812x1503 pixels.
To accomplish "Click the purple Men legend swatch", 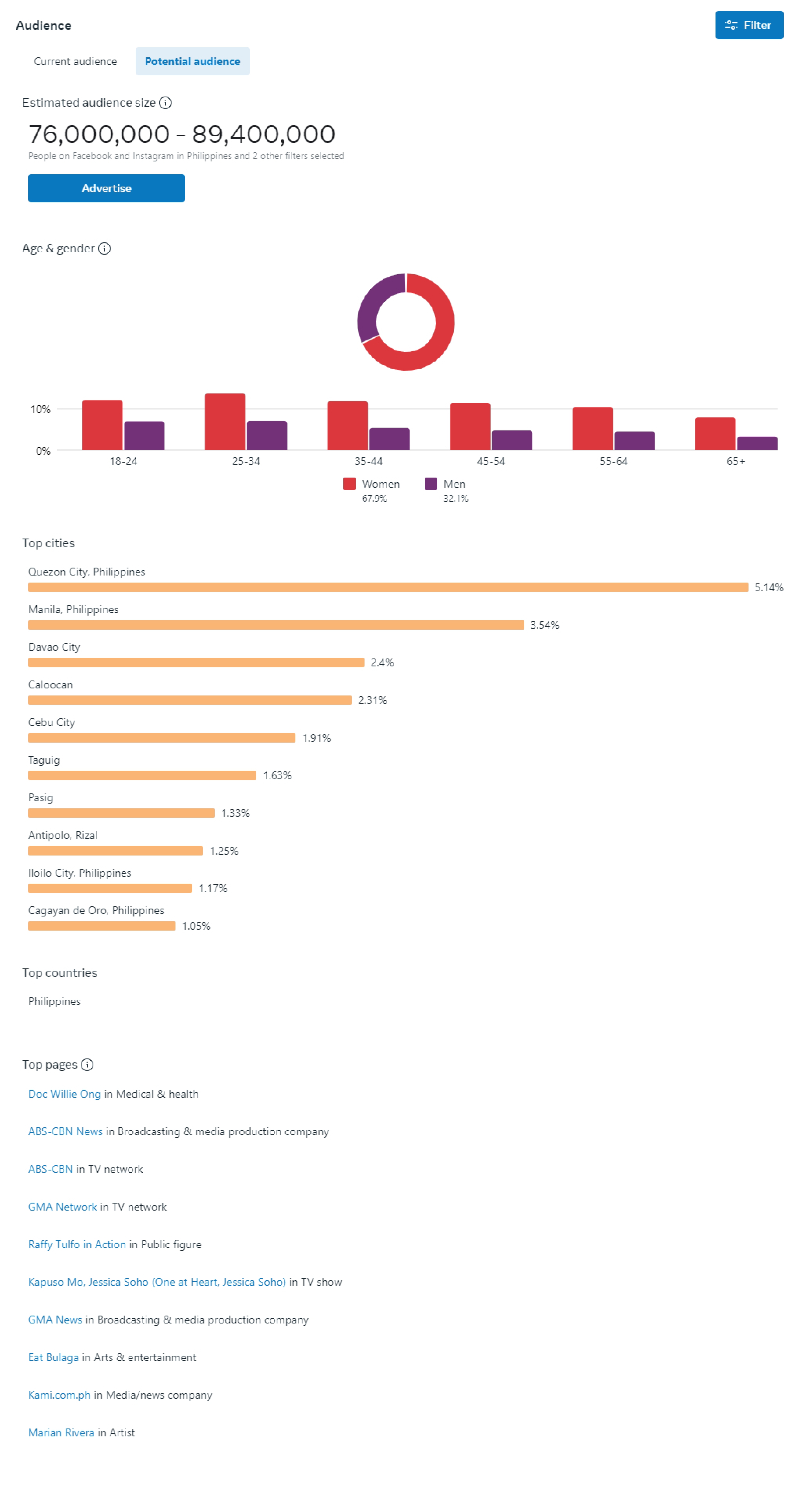I will point(431,484).
